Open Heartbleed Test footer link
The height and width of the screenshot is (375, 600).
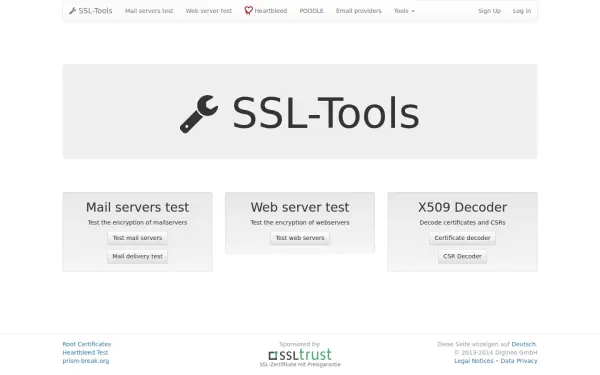pos(85,352)
